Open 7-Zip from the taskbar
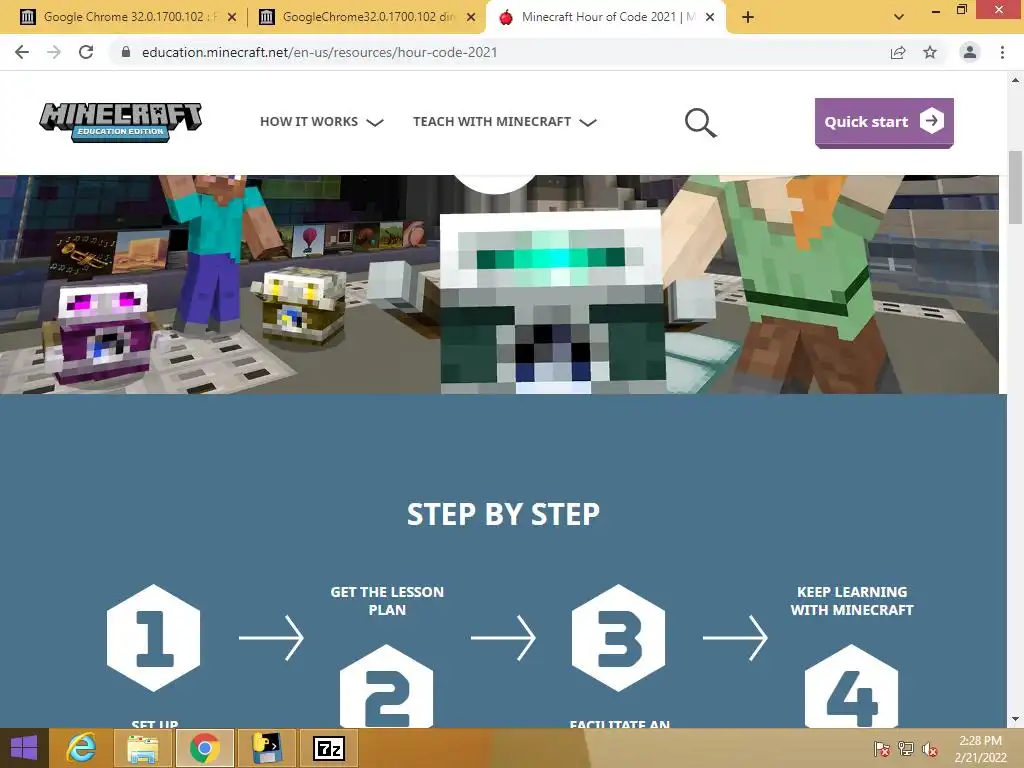 point(328,748)
